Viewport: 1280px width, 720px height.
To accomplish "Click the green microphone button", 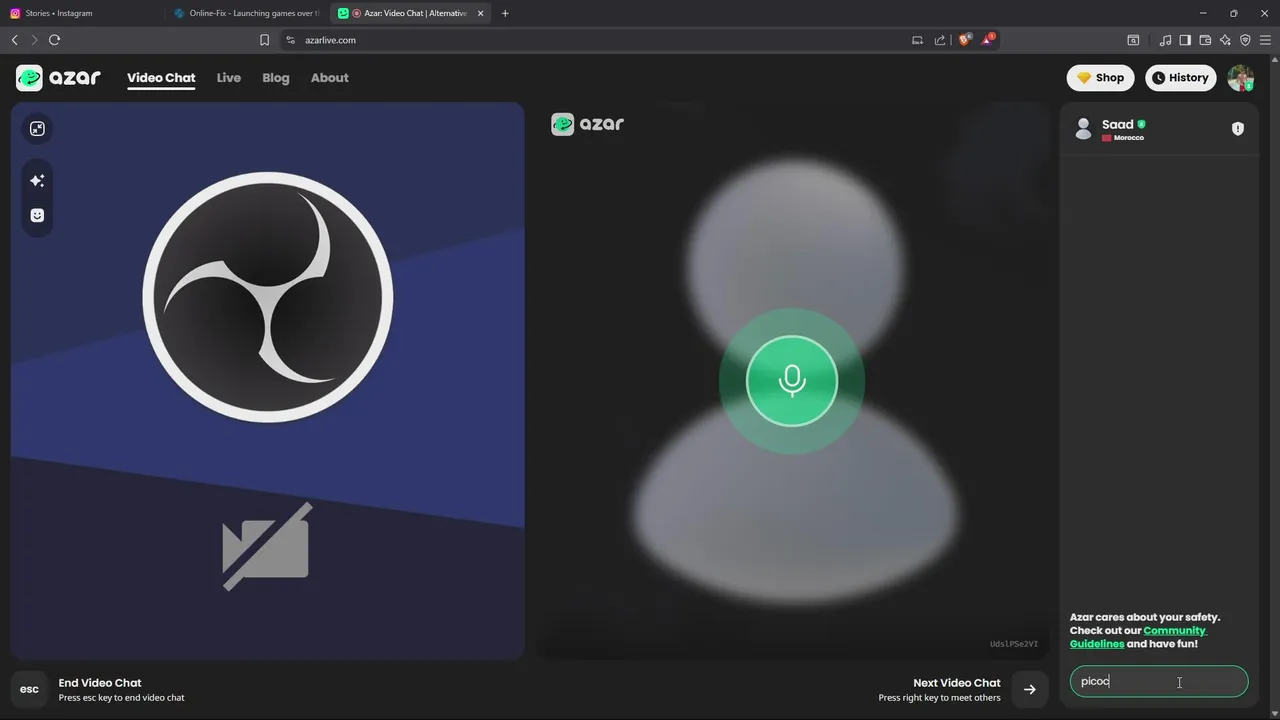I will click(x=792, y=381).
